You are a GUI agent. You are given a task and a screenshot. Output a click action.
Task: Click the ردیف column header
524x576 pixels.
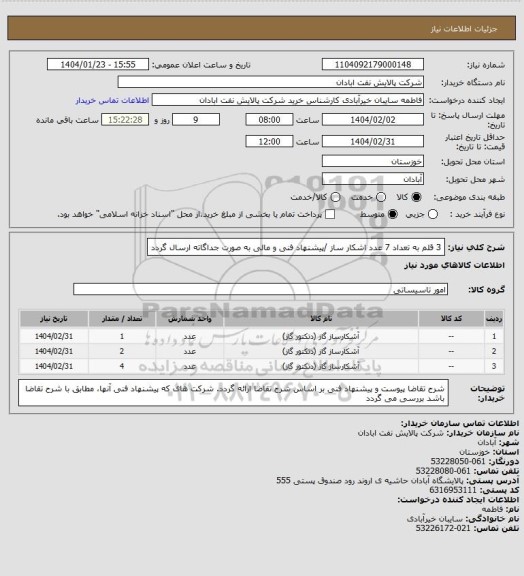pyautogui.click(x=494, y=319)
